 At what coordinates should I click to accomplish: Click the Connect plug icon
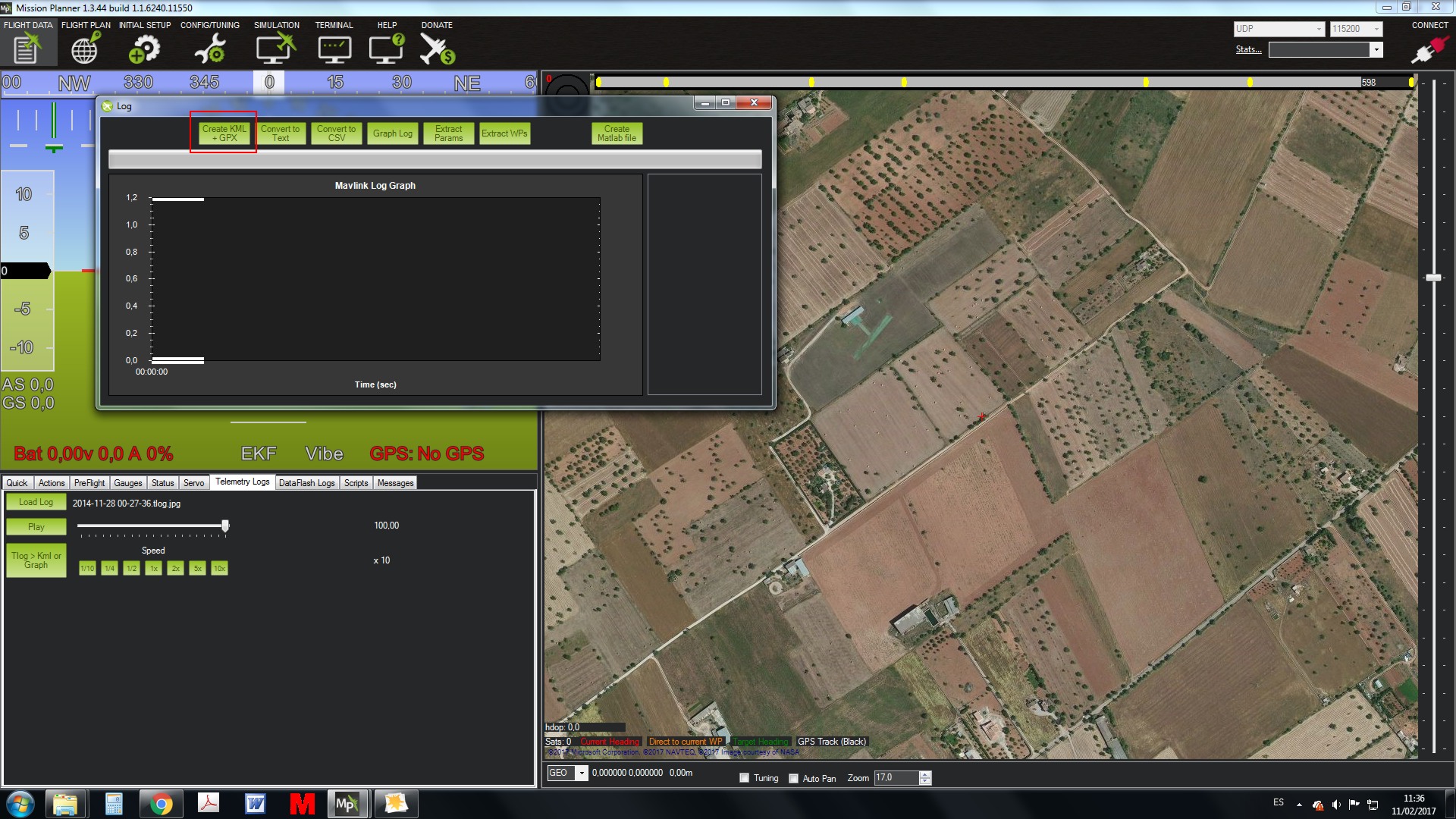[x=1429, y=49]
